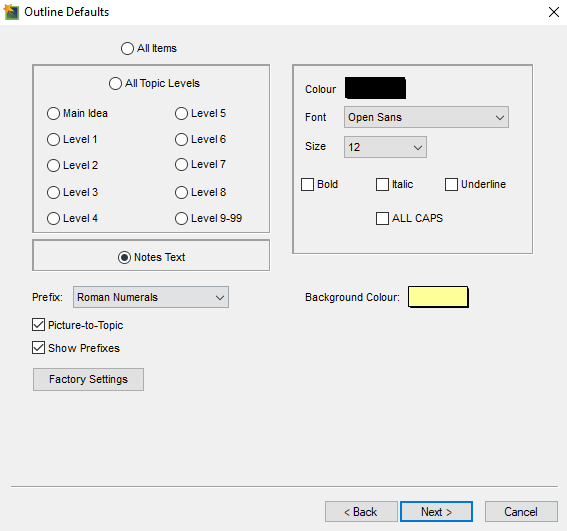The image size is (567, 531).
Task: Open the Open Sans Font dropdown
Action: (426, 117)
